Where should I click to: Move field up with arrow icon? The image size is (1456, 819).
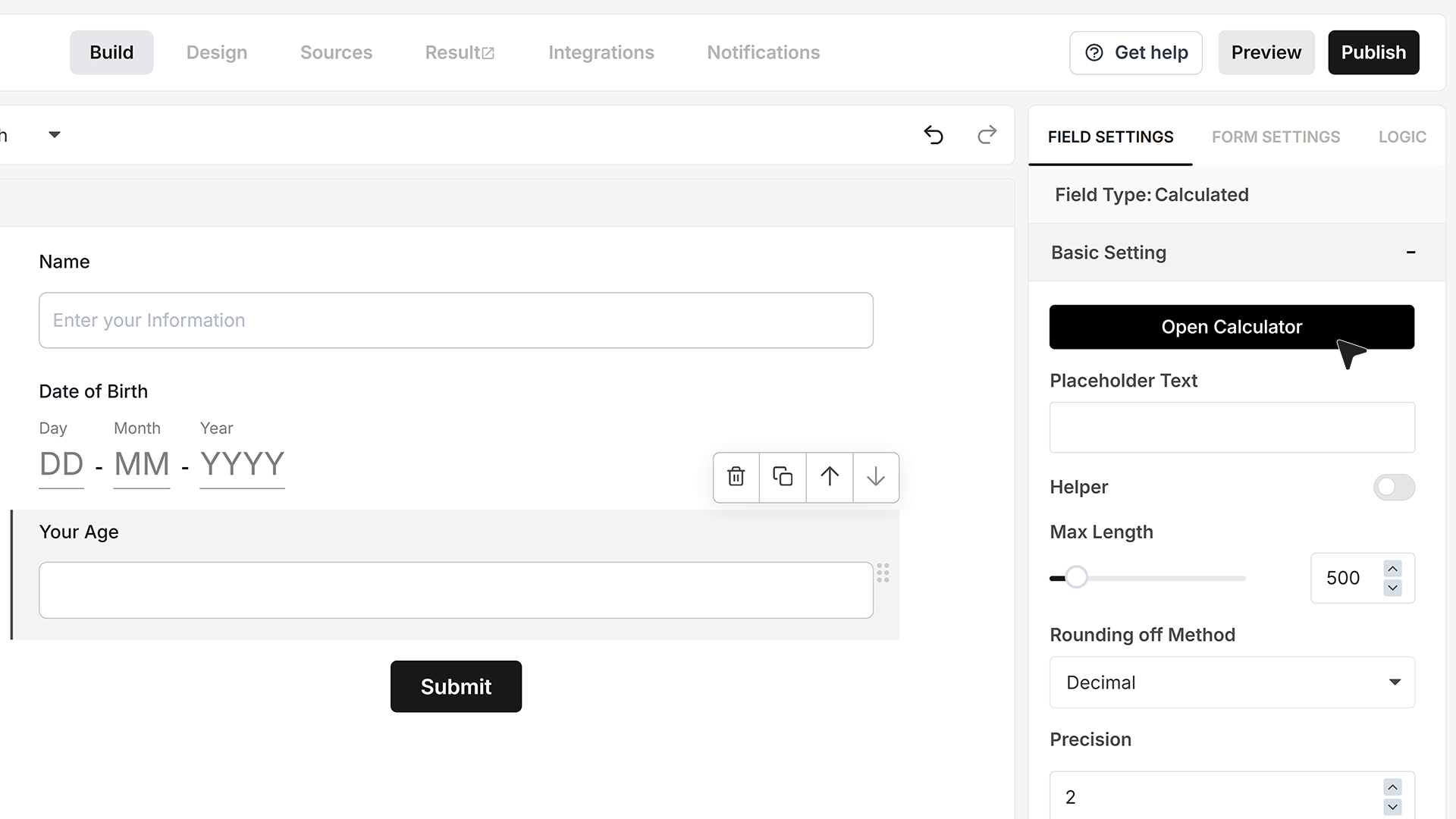pyautogui.click(x=830, y=477)
